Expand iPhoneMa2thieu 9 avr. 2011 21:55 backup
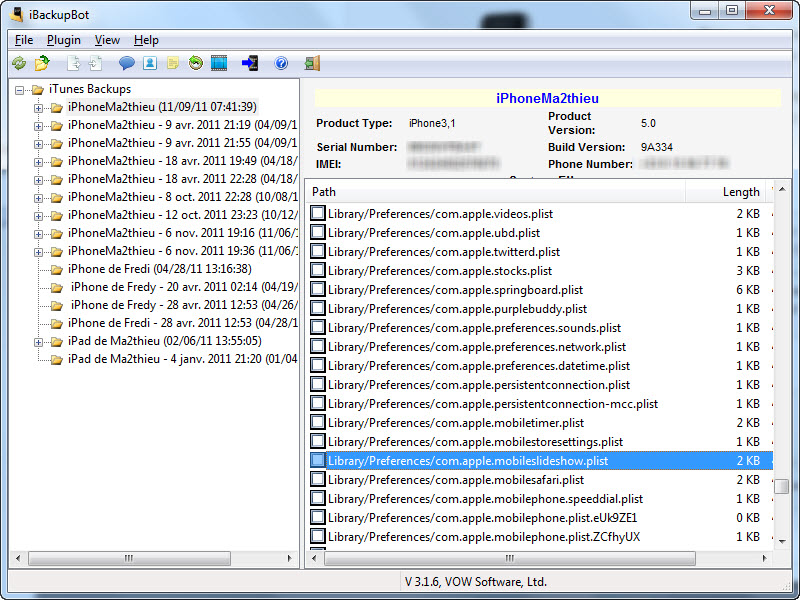The height and width of the screenshot is (600, 800). (38, 144)
